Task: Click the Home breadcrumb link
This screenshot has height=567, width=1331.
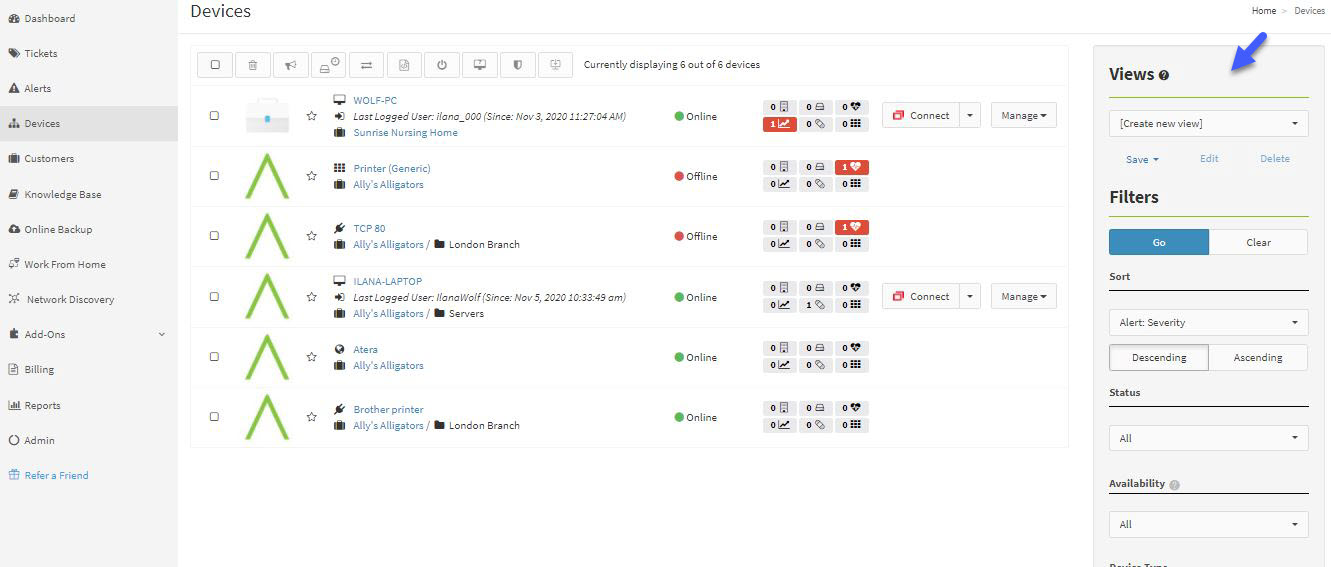Action: [1264, 10]
